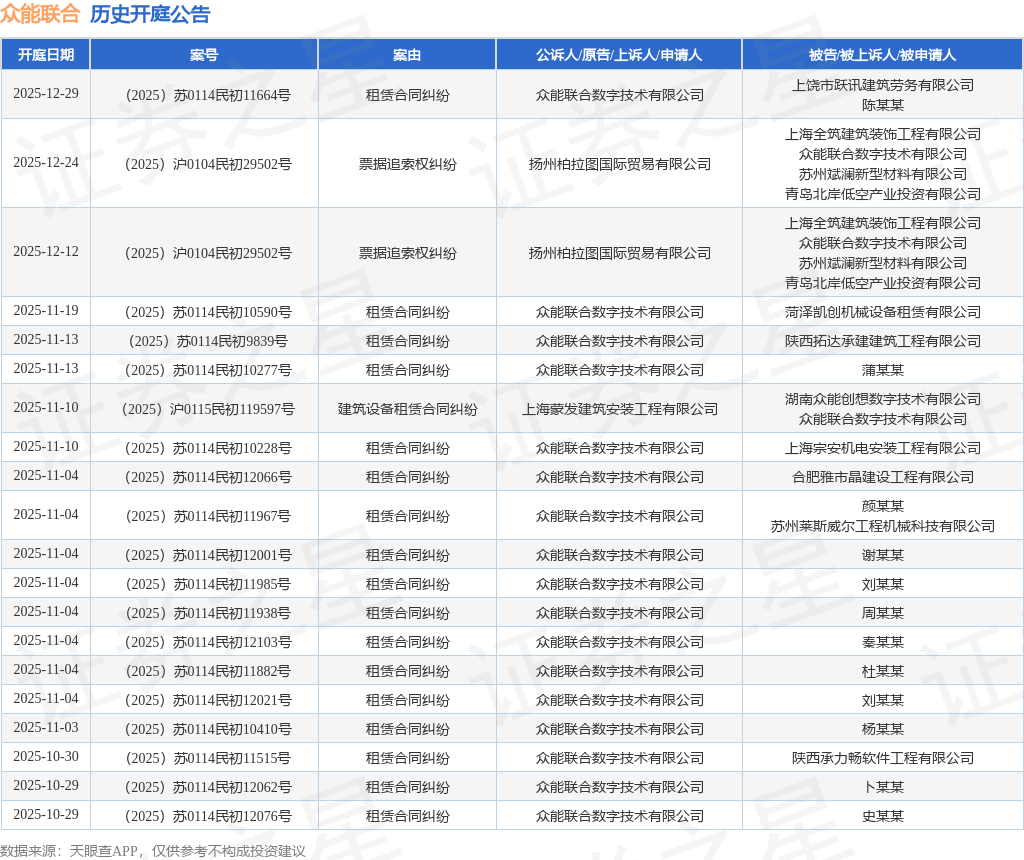Screen dimensions: 1024x860
Task: Click the 众能联合 title text
Action: 40,14
